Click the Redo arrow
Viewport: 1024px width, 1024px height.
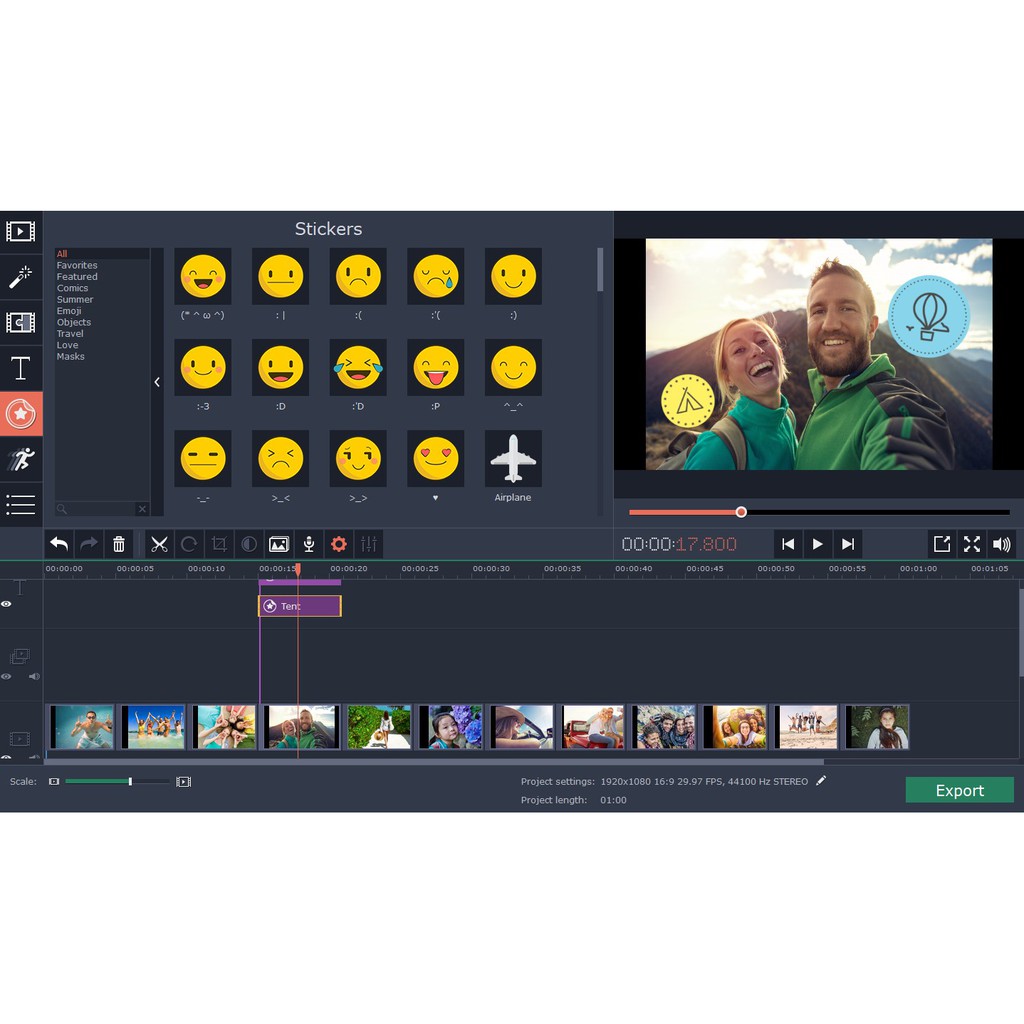[89, 543]
